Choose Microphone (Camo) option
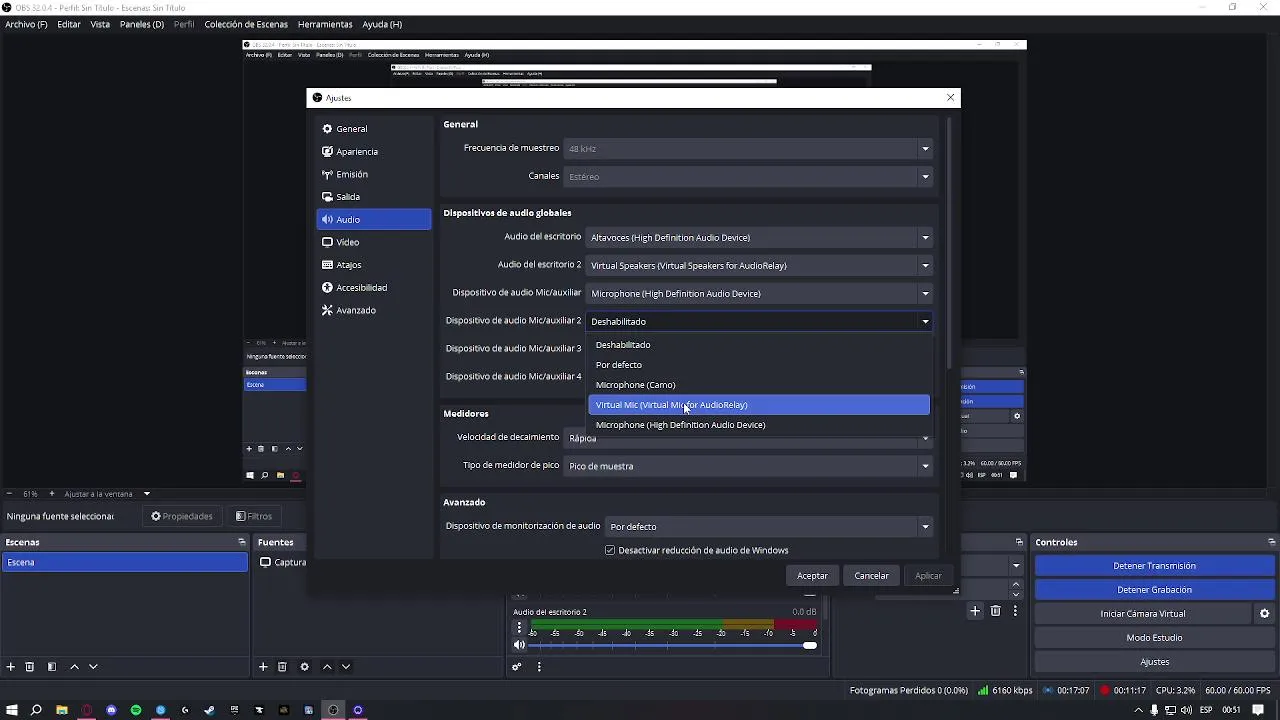 pos(759,385)
